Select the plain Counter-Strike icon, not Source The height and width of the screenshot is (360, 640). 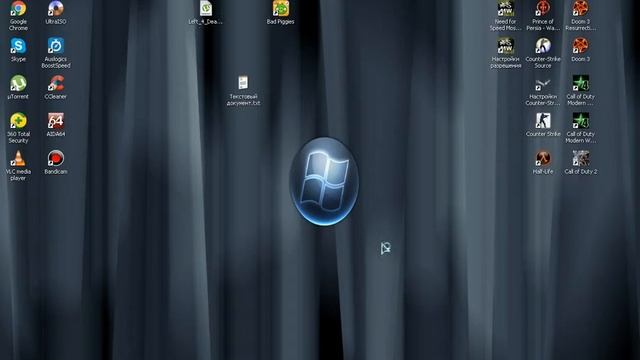(x=543, y=121)
